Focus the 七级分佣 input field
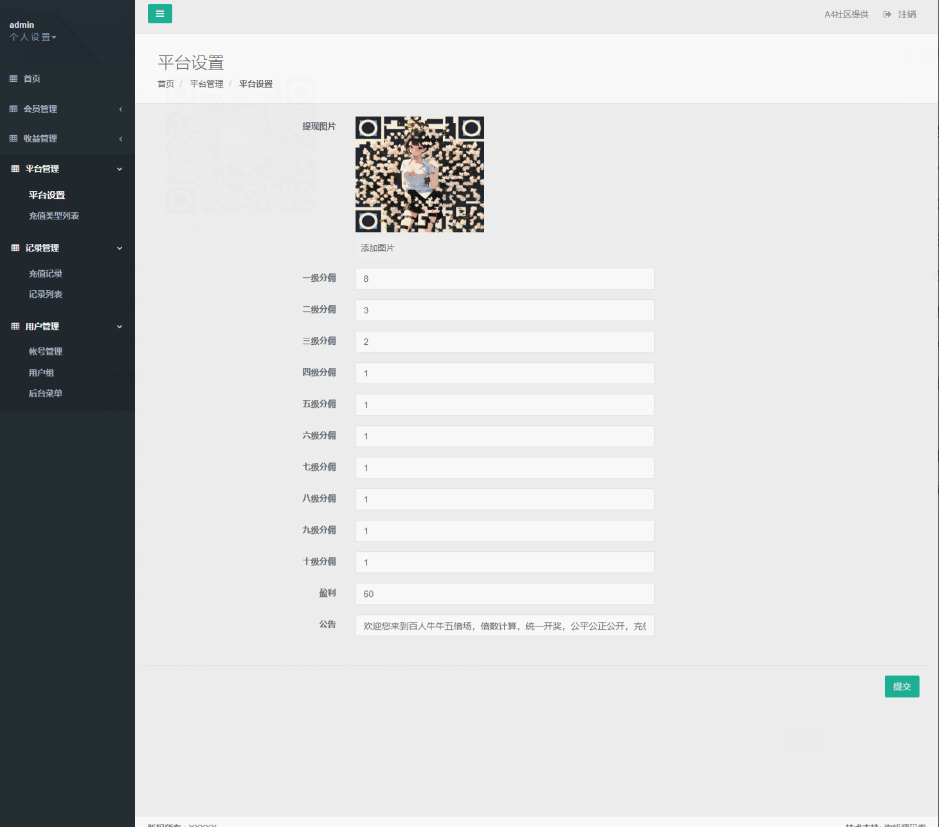939x827 pixels. pyautogui.click(x=505, y=468)
